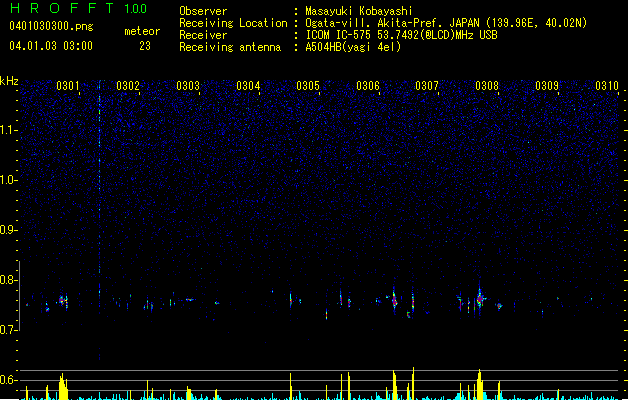Click the 0301 time marker
The height and width of the screenshot is (400, 629).
[x=68, y=86]
